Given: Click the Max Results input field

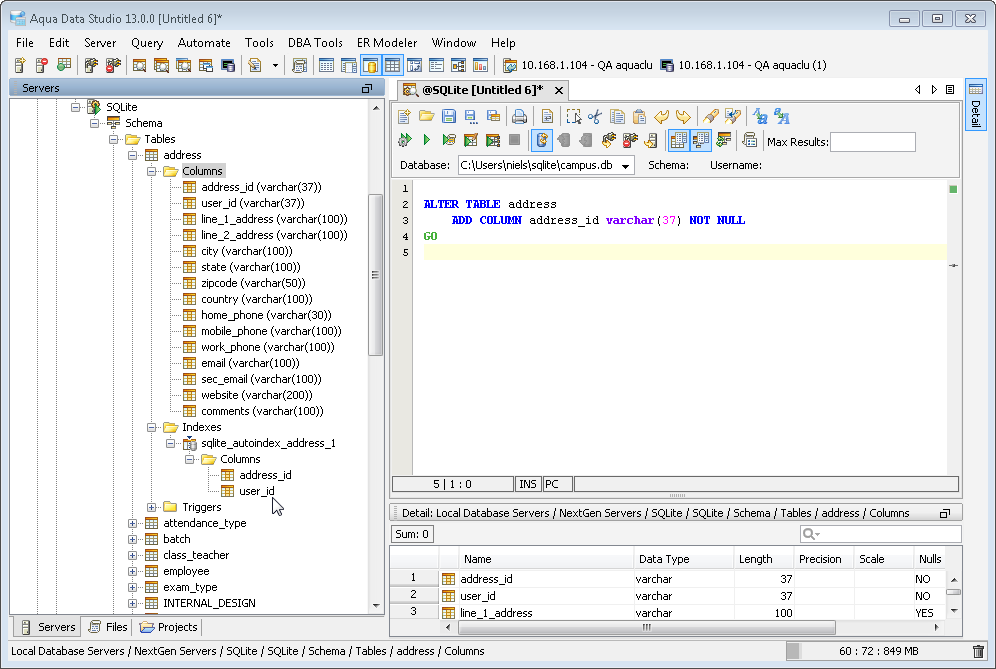Looking at the screenshot, I should point(872,142).
